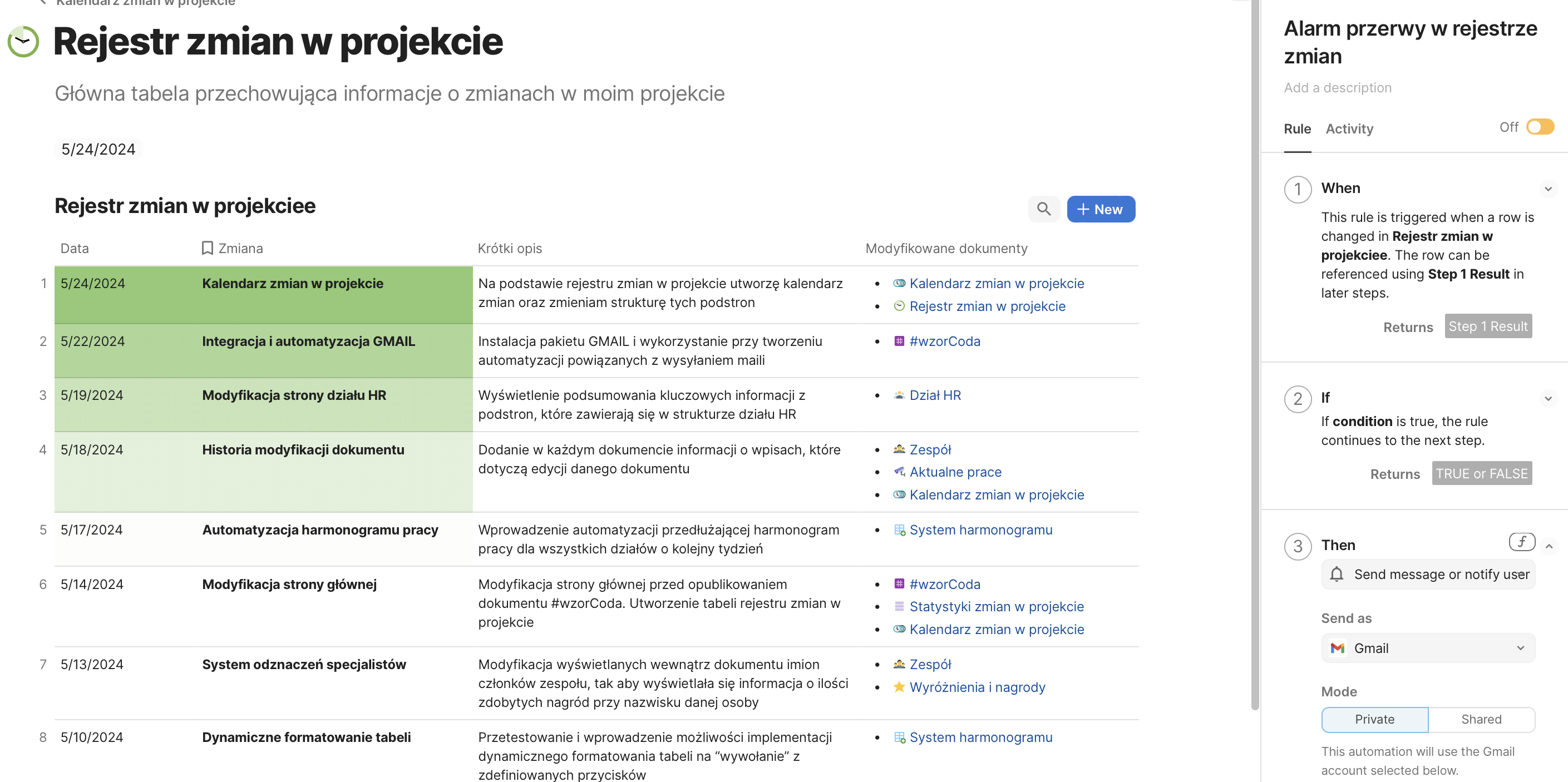The image size is (1568, 782).
Task: Switch to the Rule tab
Action: (x=1296, y=129)
